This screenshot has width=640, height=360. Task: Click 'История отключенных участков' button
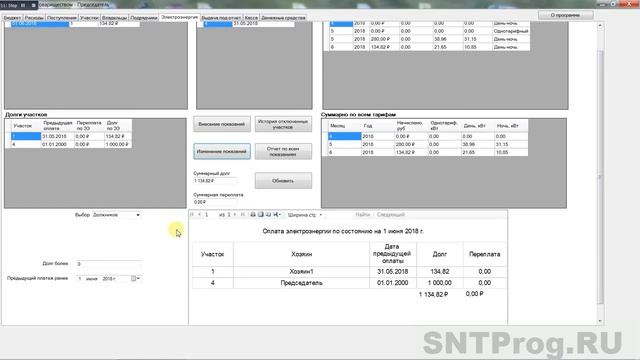tap(283, 124)
